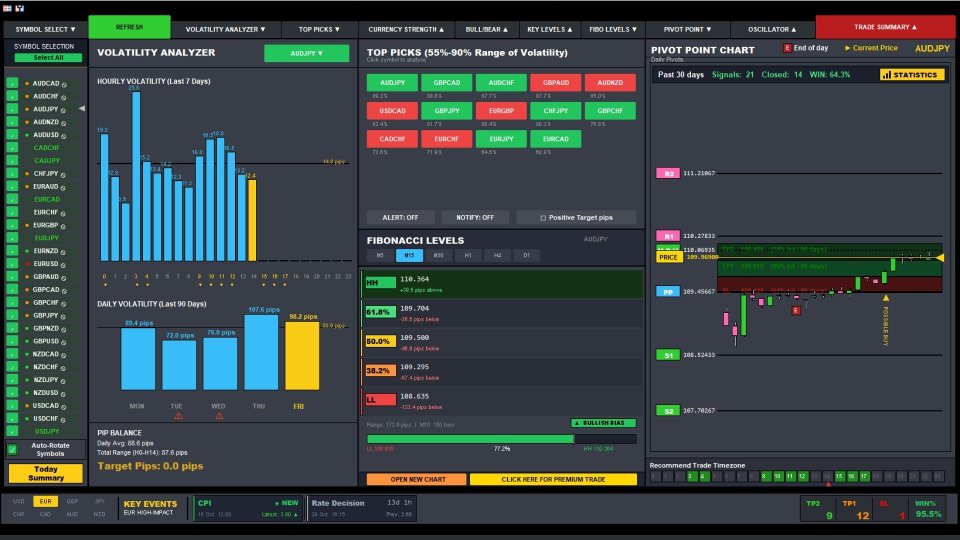Screen dimensions: 960x540
Task: Click the Today Summary button
Action: pyautogui.click(x=46, y=473)
